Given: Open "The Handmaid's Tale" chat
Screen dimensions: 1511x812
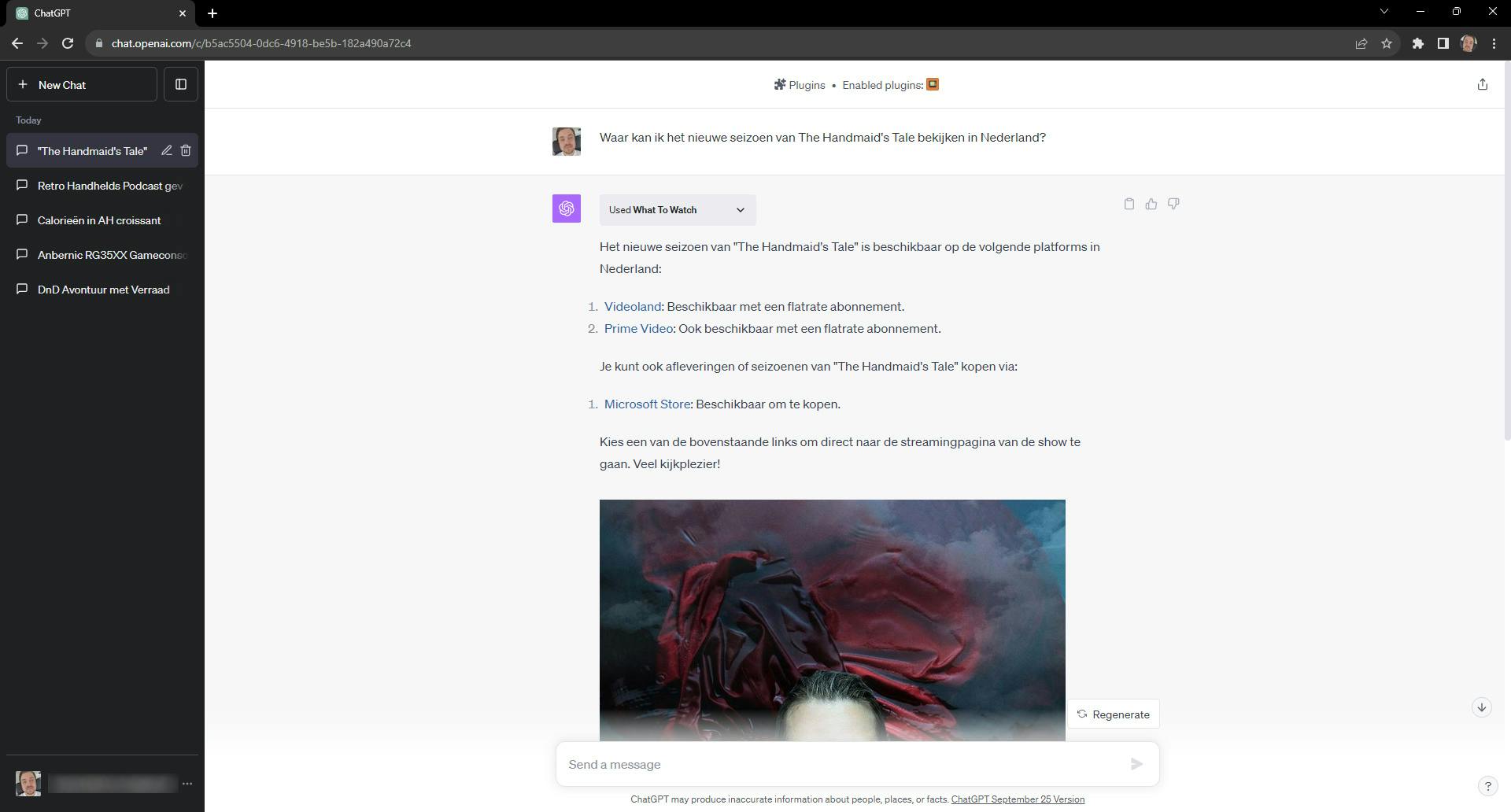Looking at the screenshot, I should coord(92,151).
